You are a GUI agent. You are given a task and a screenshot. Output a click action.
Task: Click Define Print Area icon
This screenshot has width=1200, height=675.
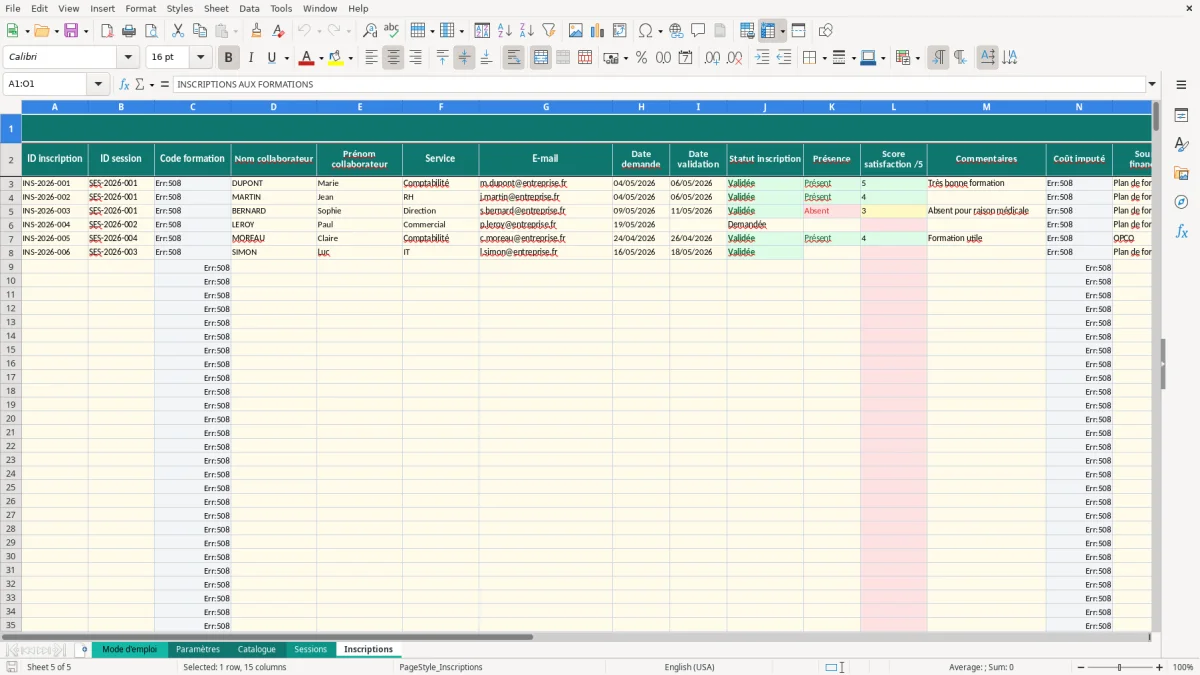746,31
